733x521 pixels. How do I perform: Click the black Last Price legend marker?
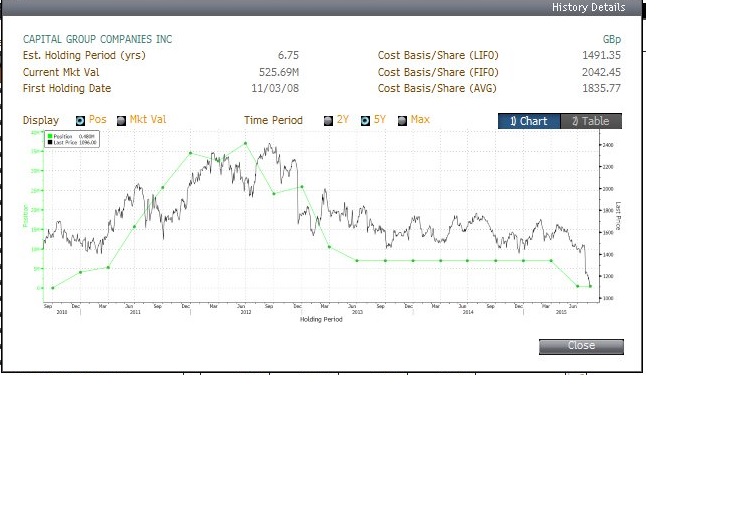(x=49, y=141)
